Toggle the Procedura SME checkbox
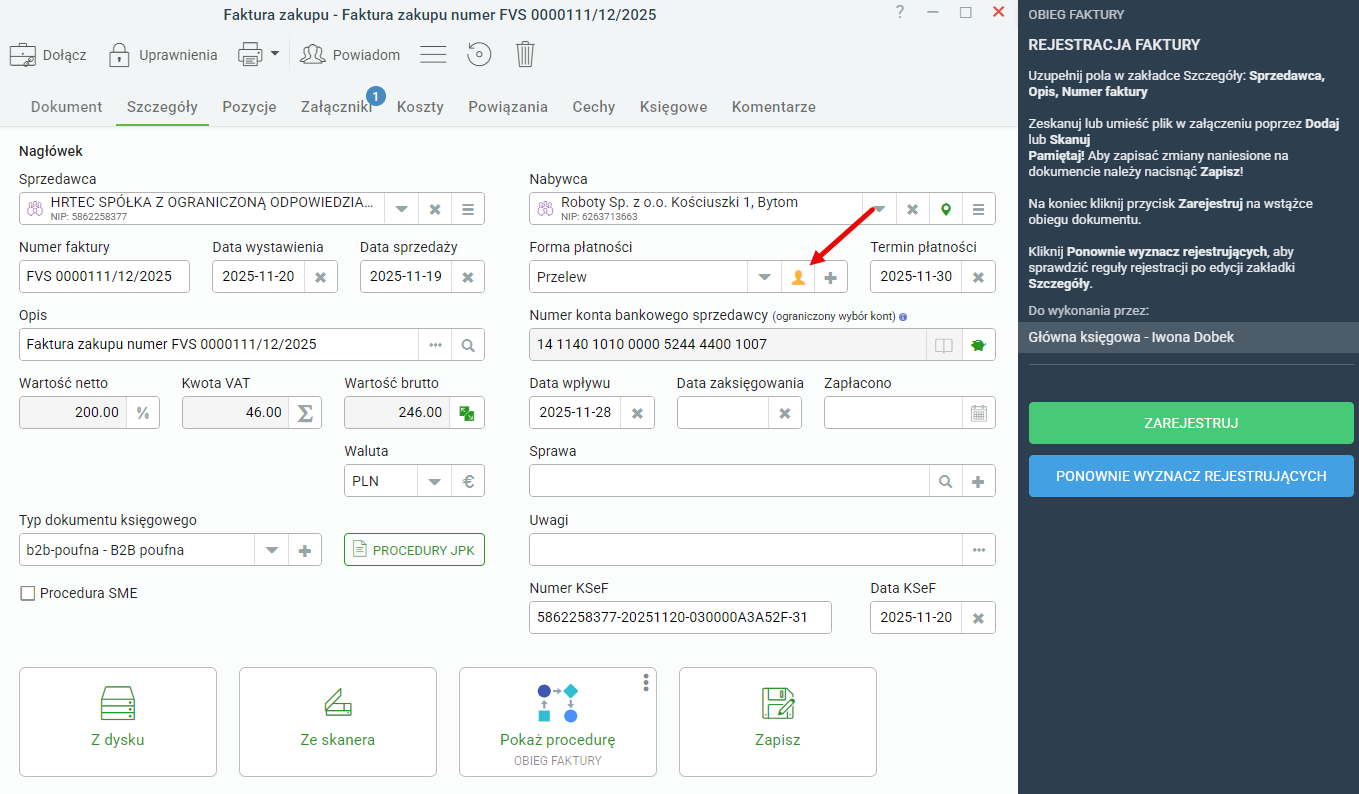 point(28,593)
